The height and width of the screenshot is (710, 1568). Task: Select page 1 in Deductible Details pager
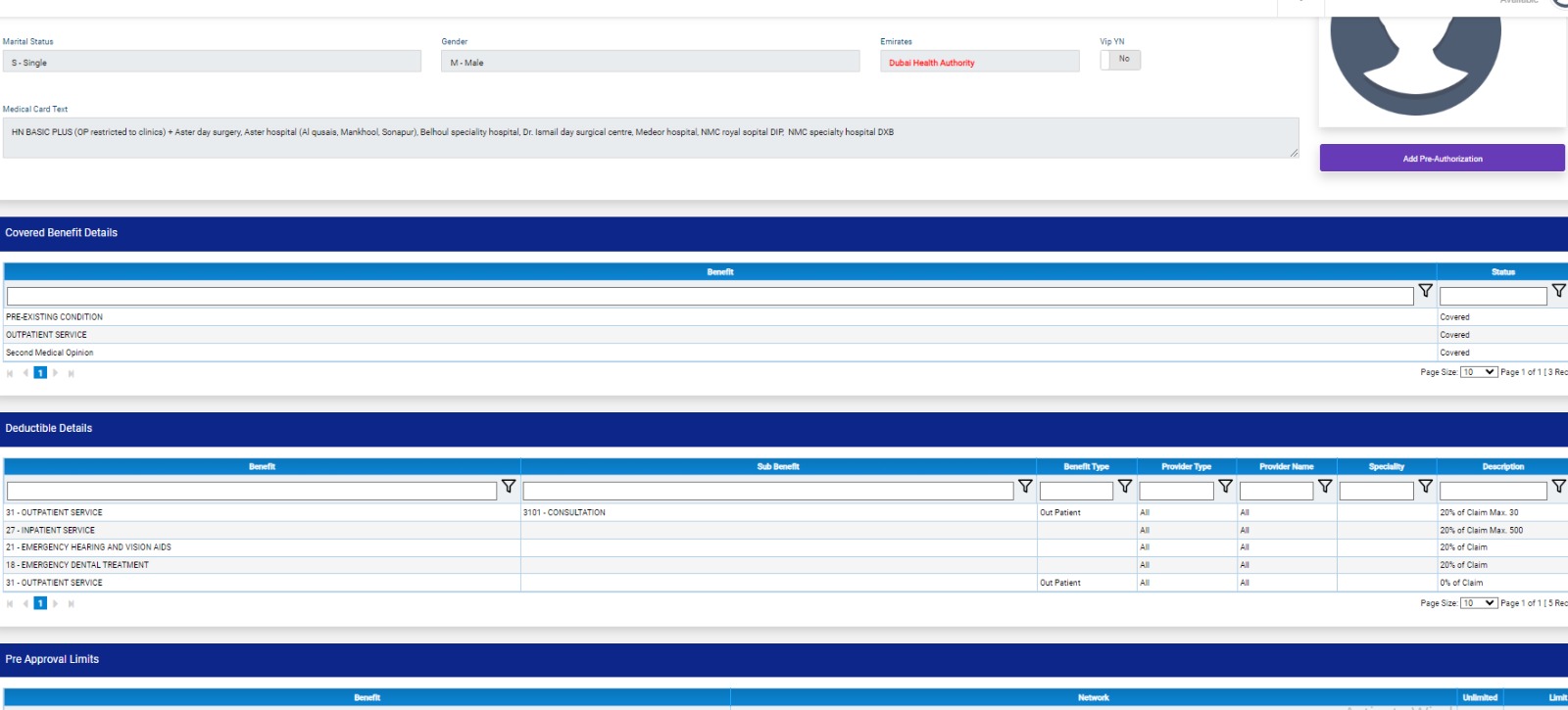coord(40,604)
